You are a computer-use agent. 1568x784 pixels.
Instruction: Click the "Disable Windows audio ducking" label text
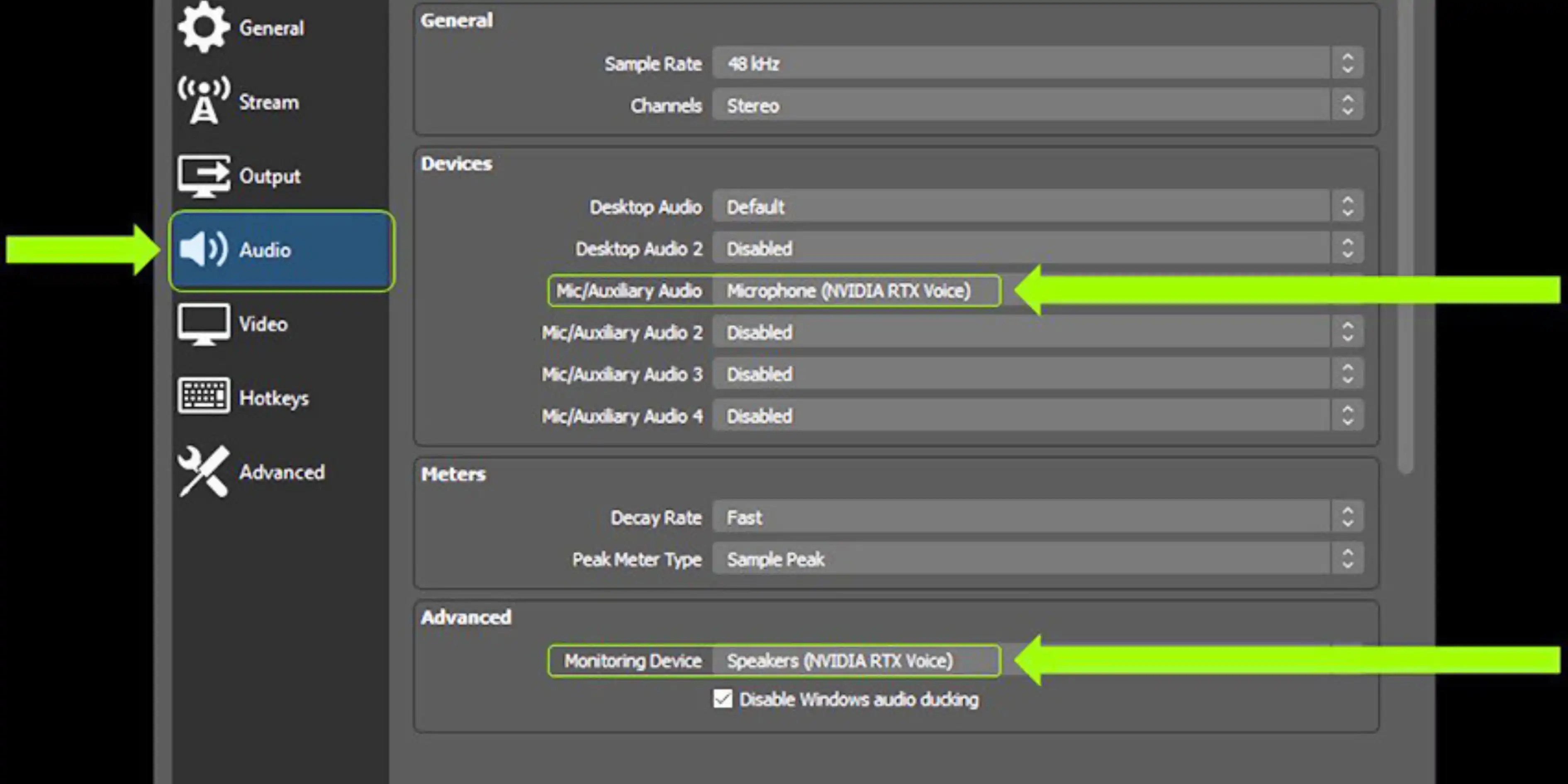click(x=859, y=699)
